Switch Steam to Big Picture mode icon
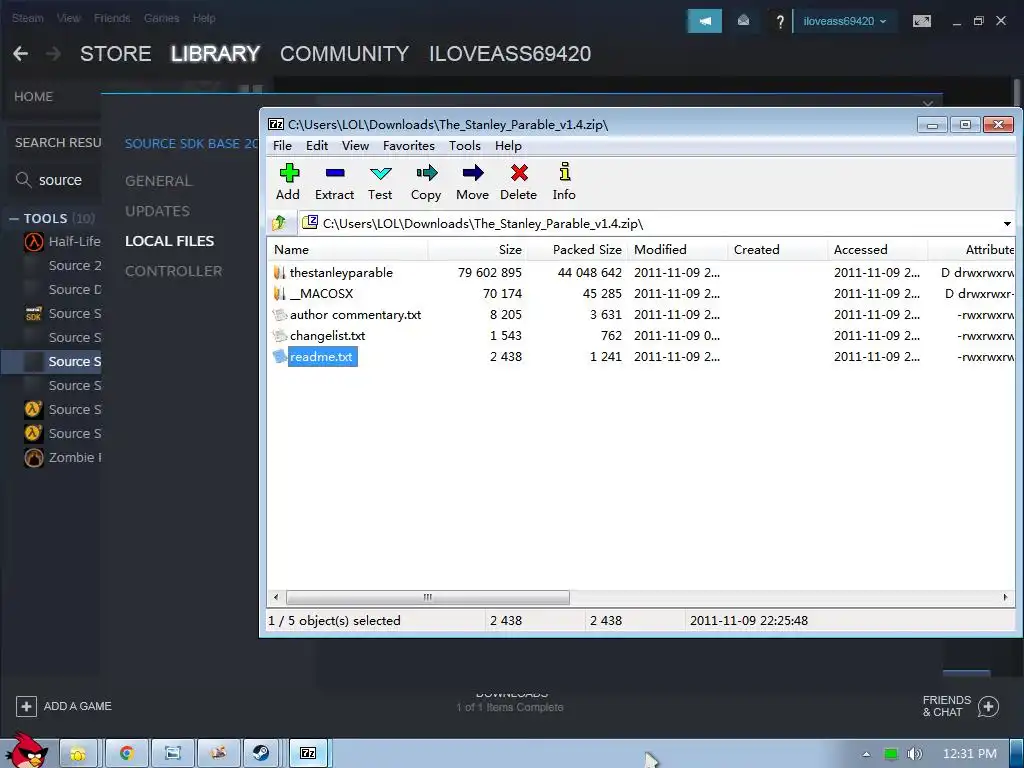This screenshot has width=1024, height=768. tap(921, 21)
